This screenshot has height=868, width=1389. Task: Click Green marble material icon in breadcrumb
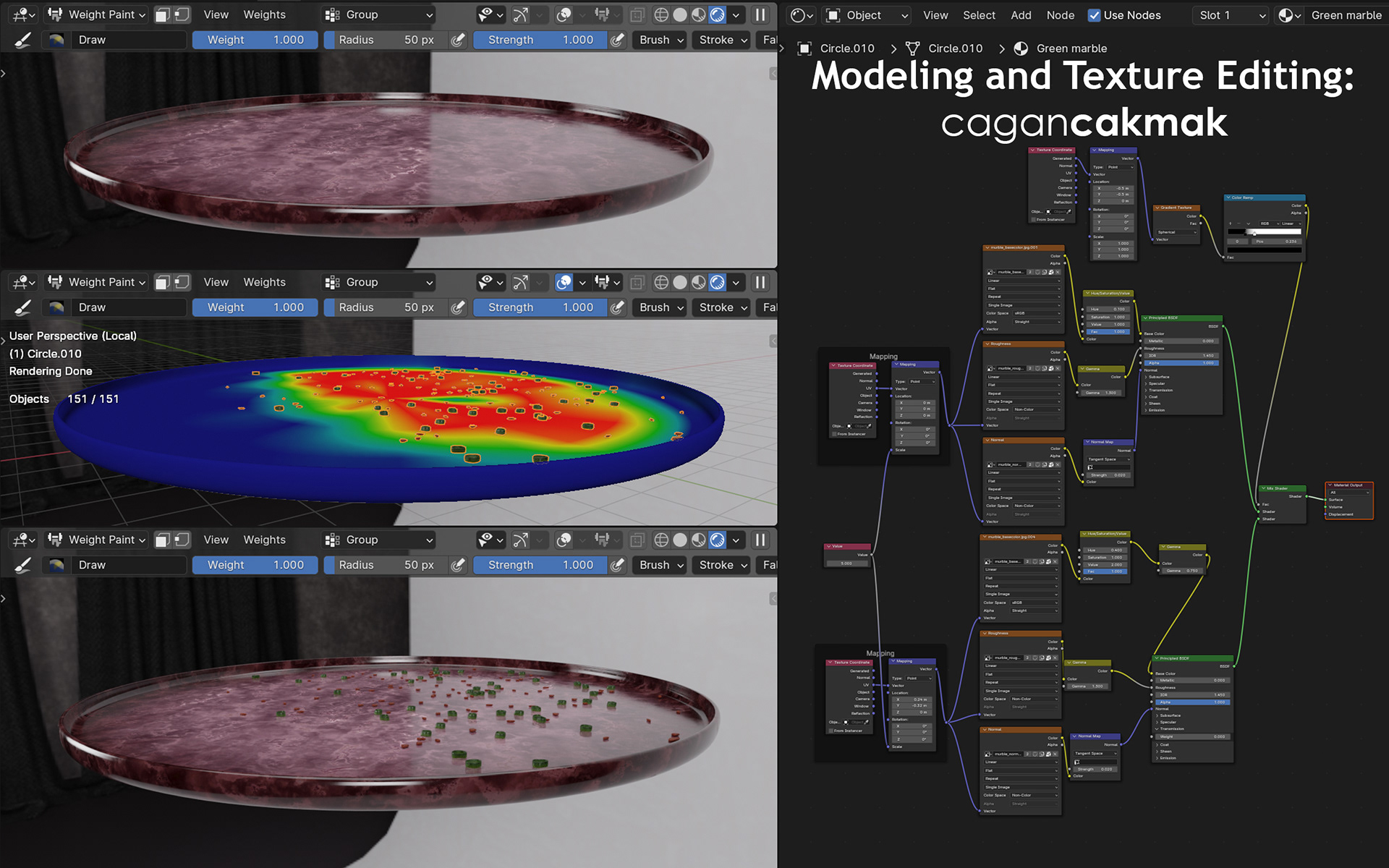click(x=1021, y=48)
